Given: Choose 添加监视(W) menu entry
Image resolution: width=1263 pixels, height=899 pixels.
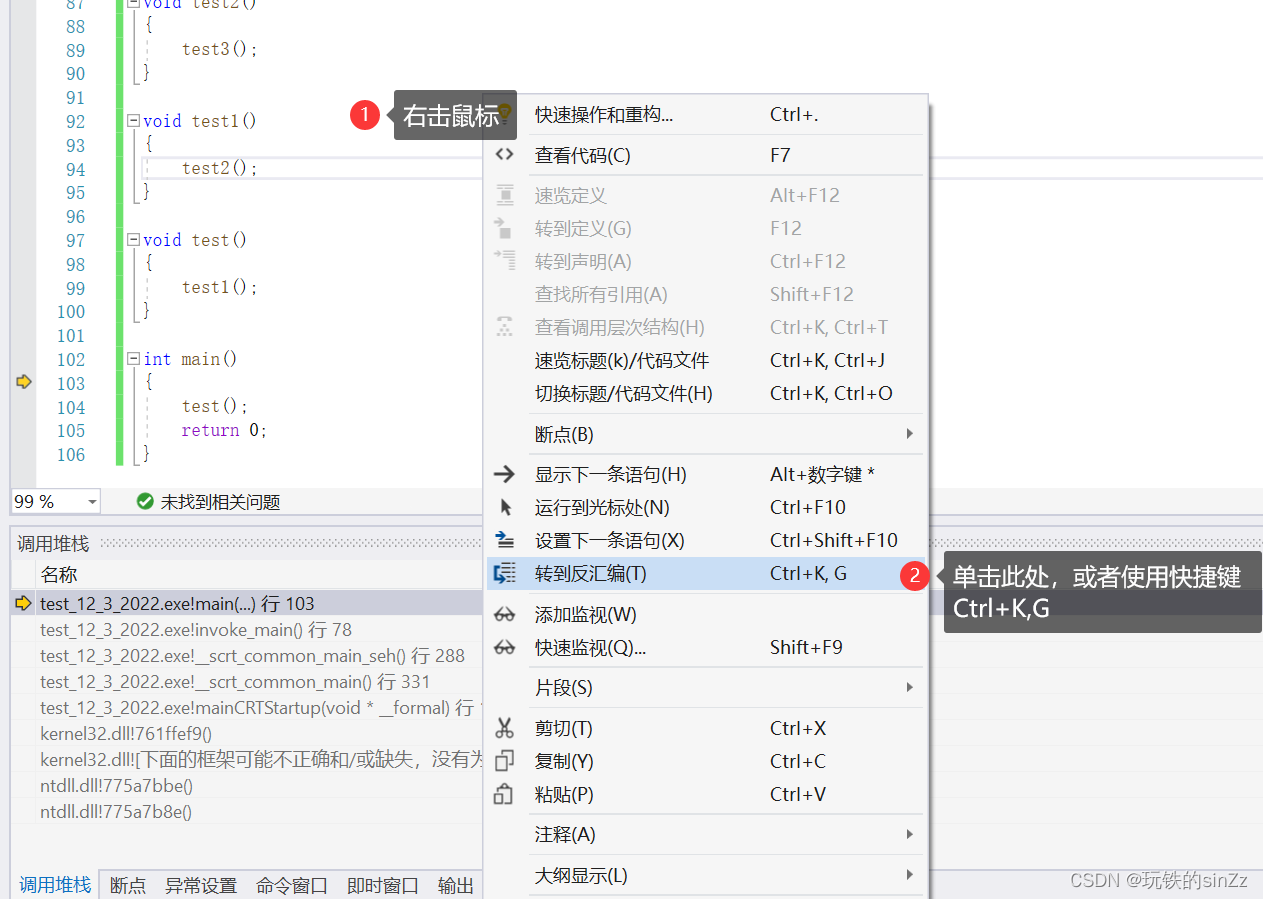Looking at the screenshot, I should 706,614.
